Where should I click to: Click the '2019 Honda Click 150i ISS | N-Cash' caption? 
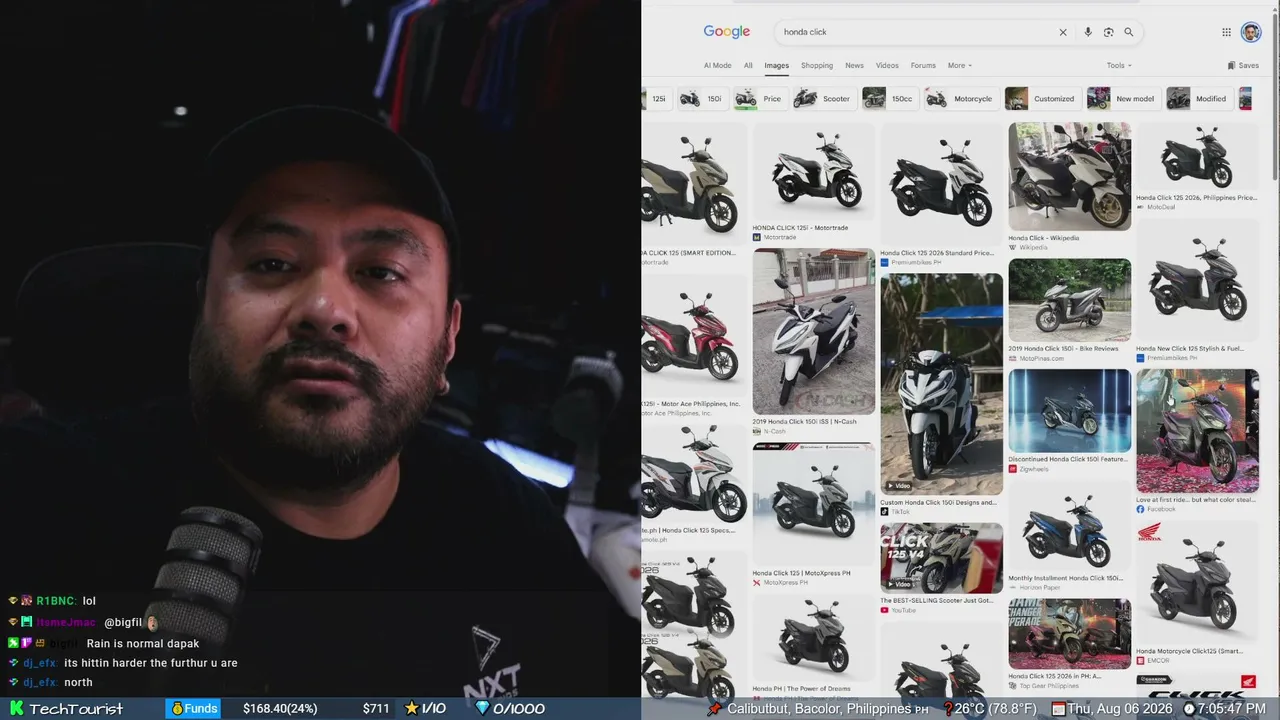point(805,422)
